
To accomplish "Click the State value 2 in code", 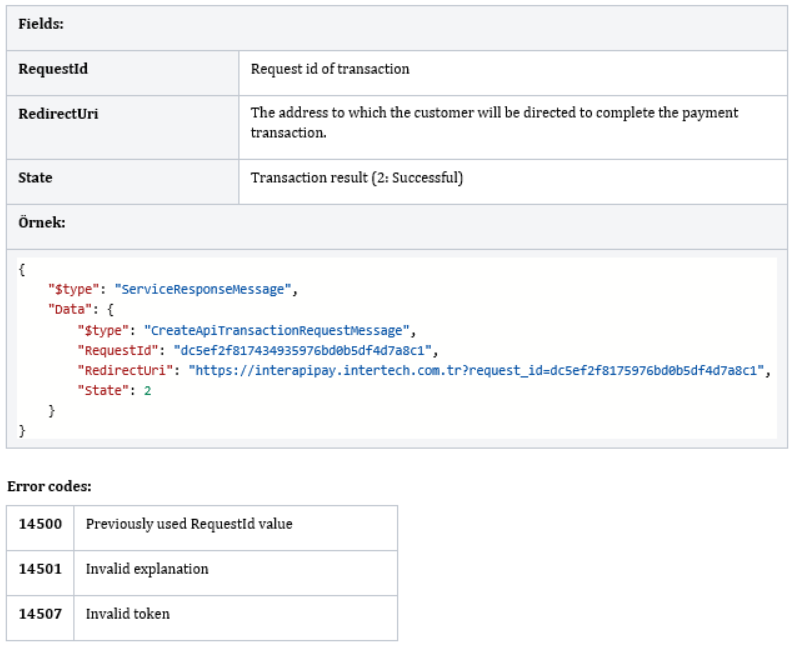I will pyautogui.click(x=147, y=390).
